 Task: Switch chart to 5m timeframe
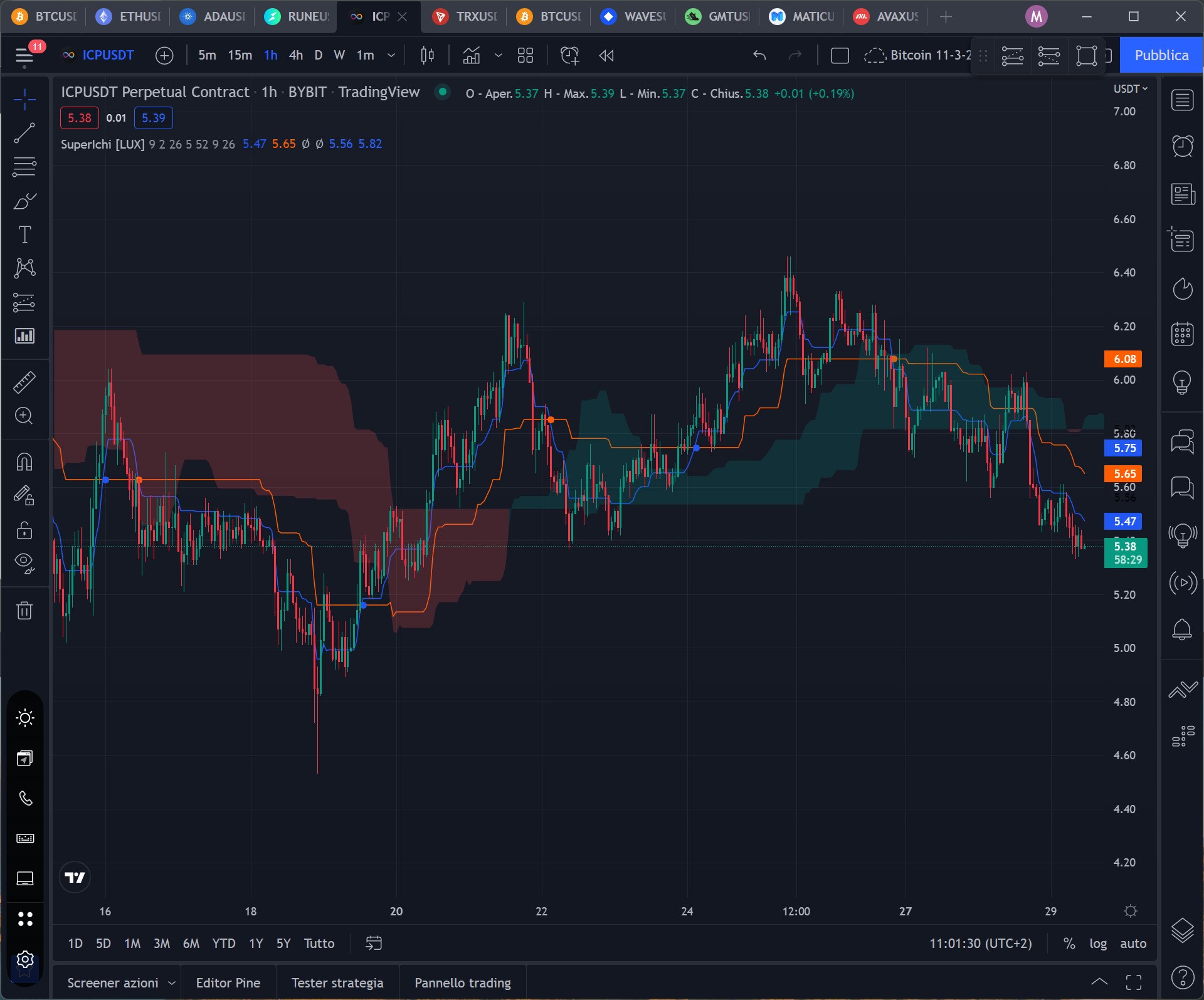[x=207, y=56]
